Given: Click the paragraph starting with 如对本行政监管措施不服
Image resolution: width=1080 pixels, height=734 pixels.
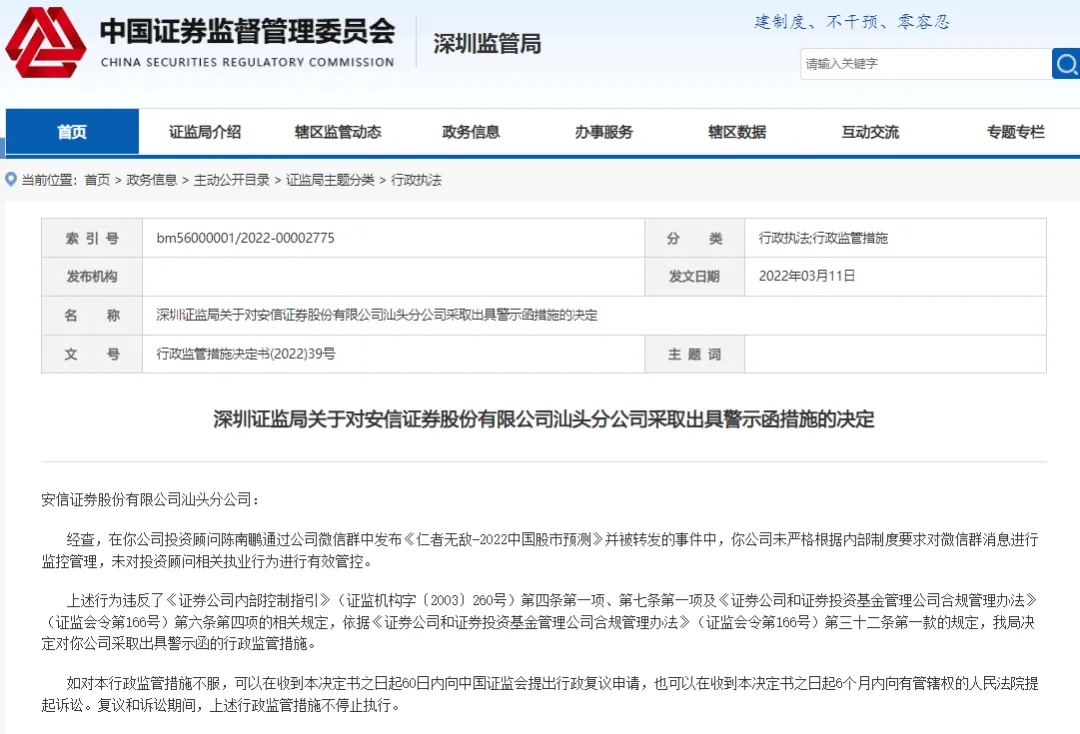Looking at the screenshot, I should click(x=540, y=694).
